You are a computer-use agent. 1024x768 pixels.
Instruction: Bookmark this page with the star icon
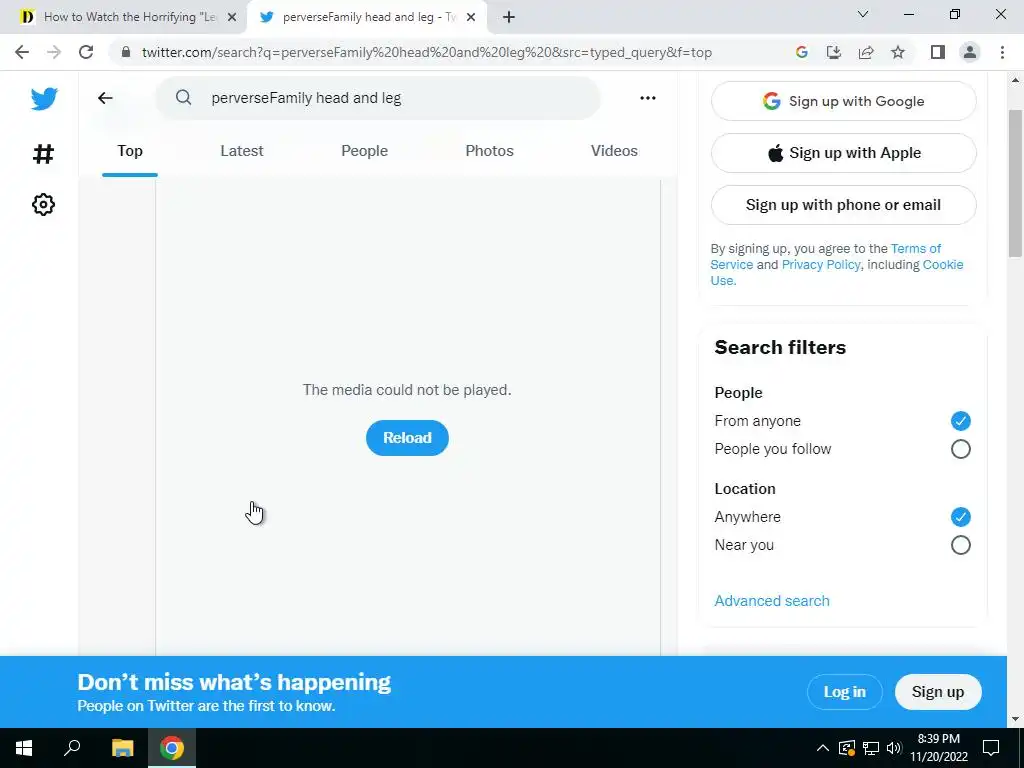[x=898, y=52]
